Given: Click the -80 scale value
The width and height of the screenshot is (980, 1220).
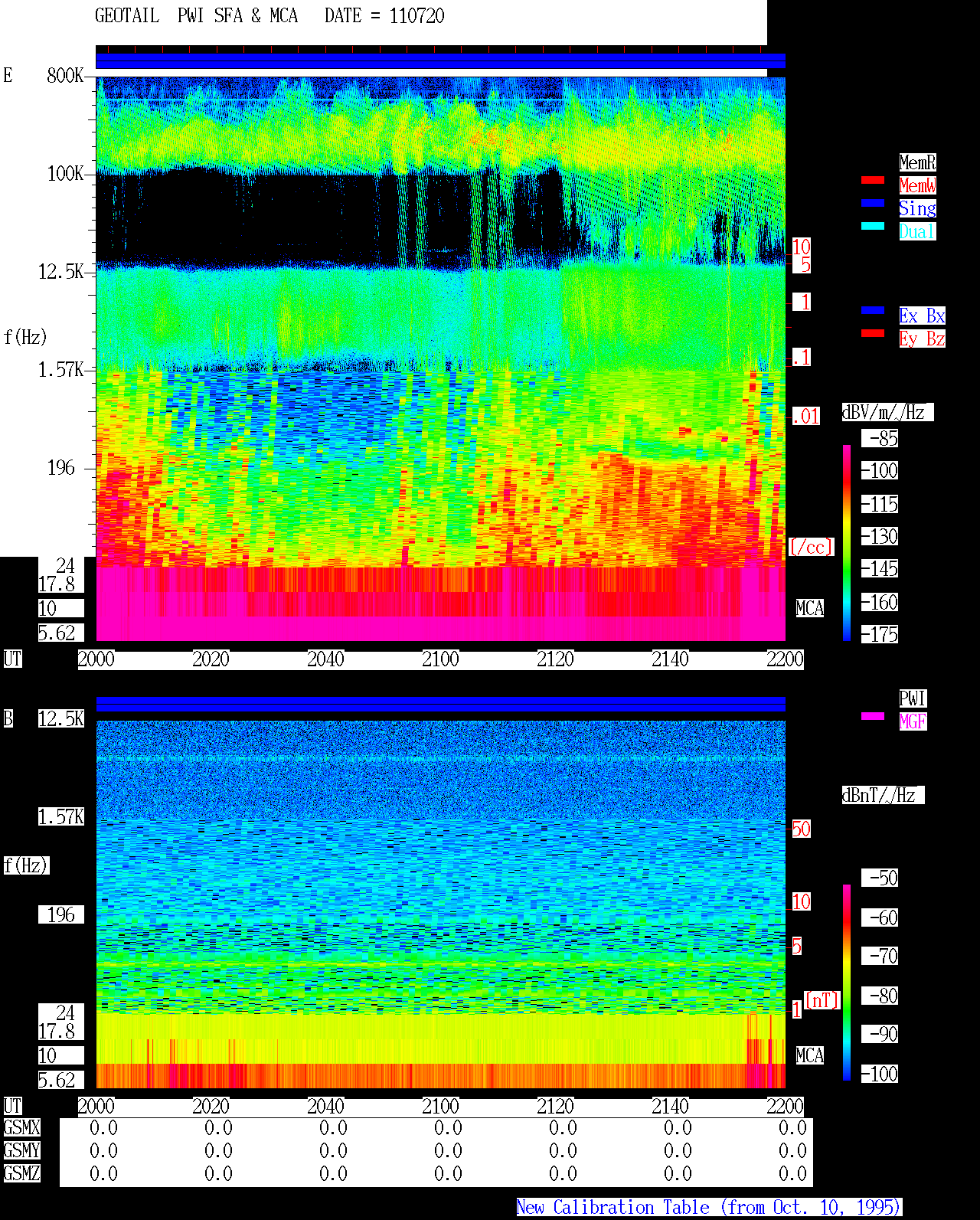Looking at the screenshot, I should pyautogui.click(x=880, y=996).
